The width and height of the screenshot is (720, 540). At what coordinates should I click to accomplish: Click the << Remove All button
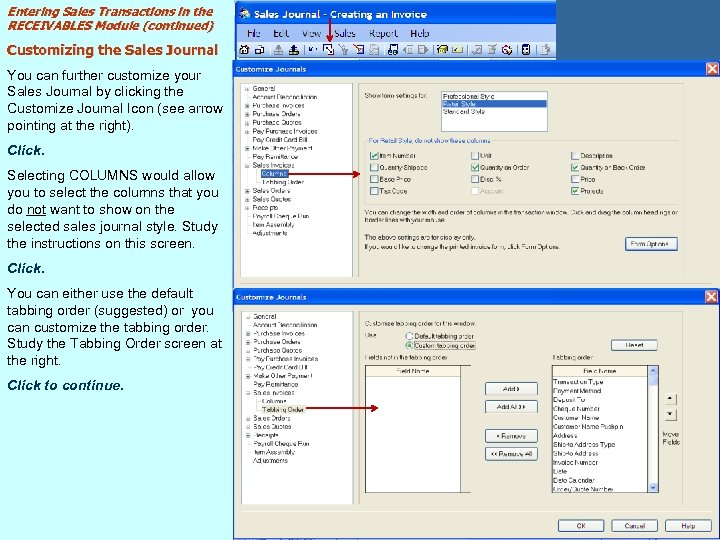coord(511,454)
